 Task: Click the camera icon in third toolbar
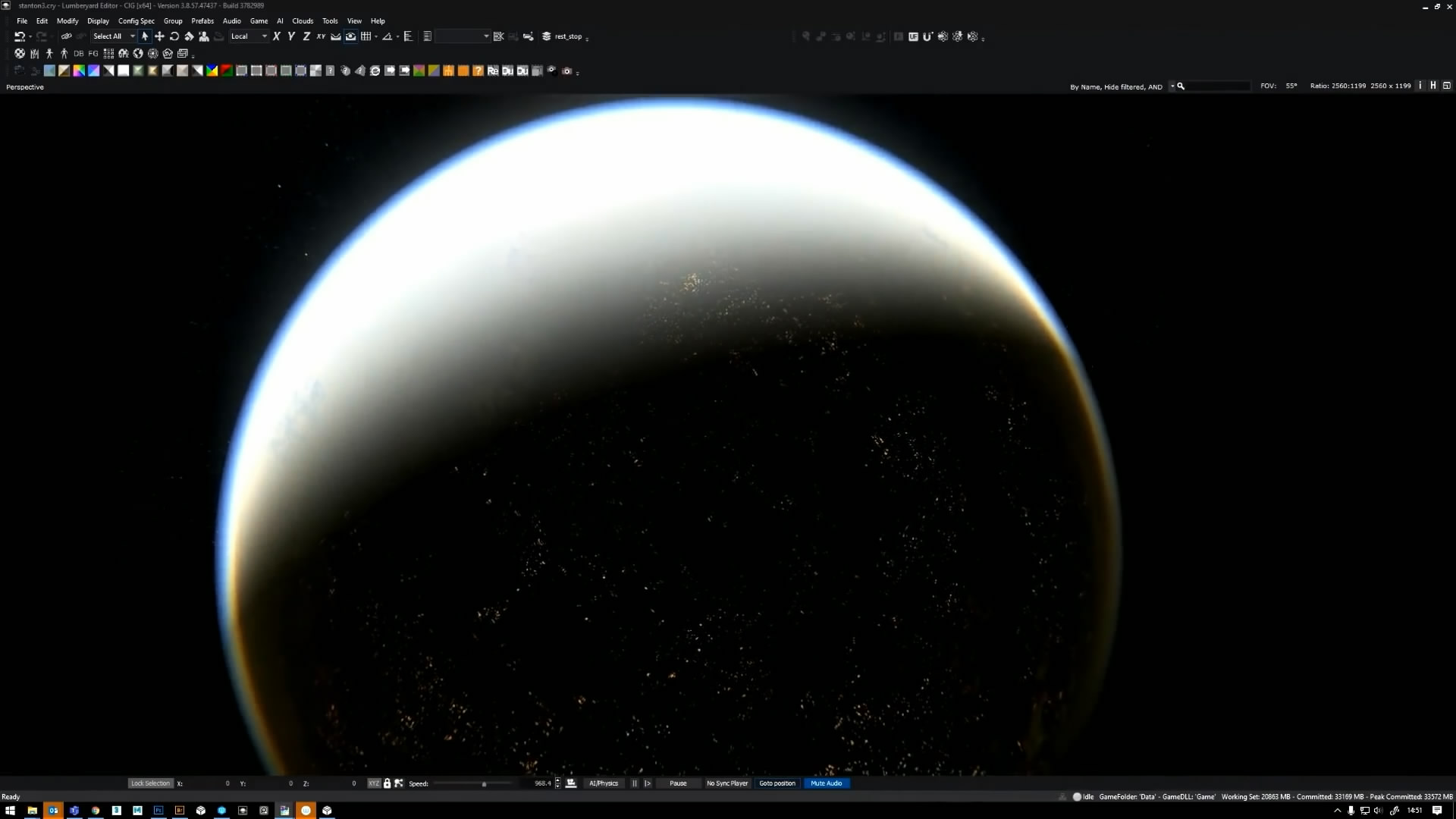(x=566, y=71)
